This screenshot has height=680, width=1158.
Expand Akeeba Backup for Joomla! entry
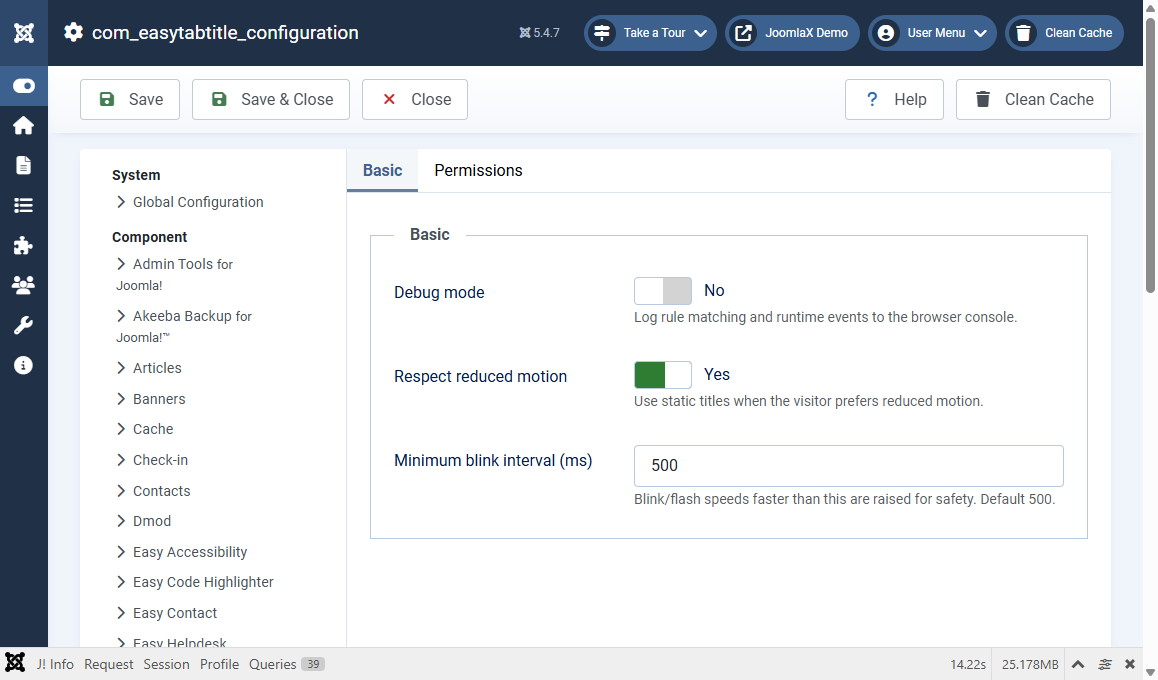click(x=184, y=326)
